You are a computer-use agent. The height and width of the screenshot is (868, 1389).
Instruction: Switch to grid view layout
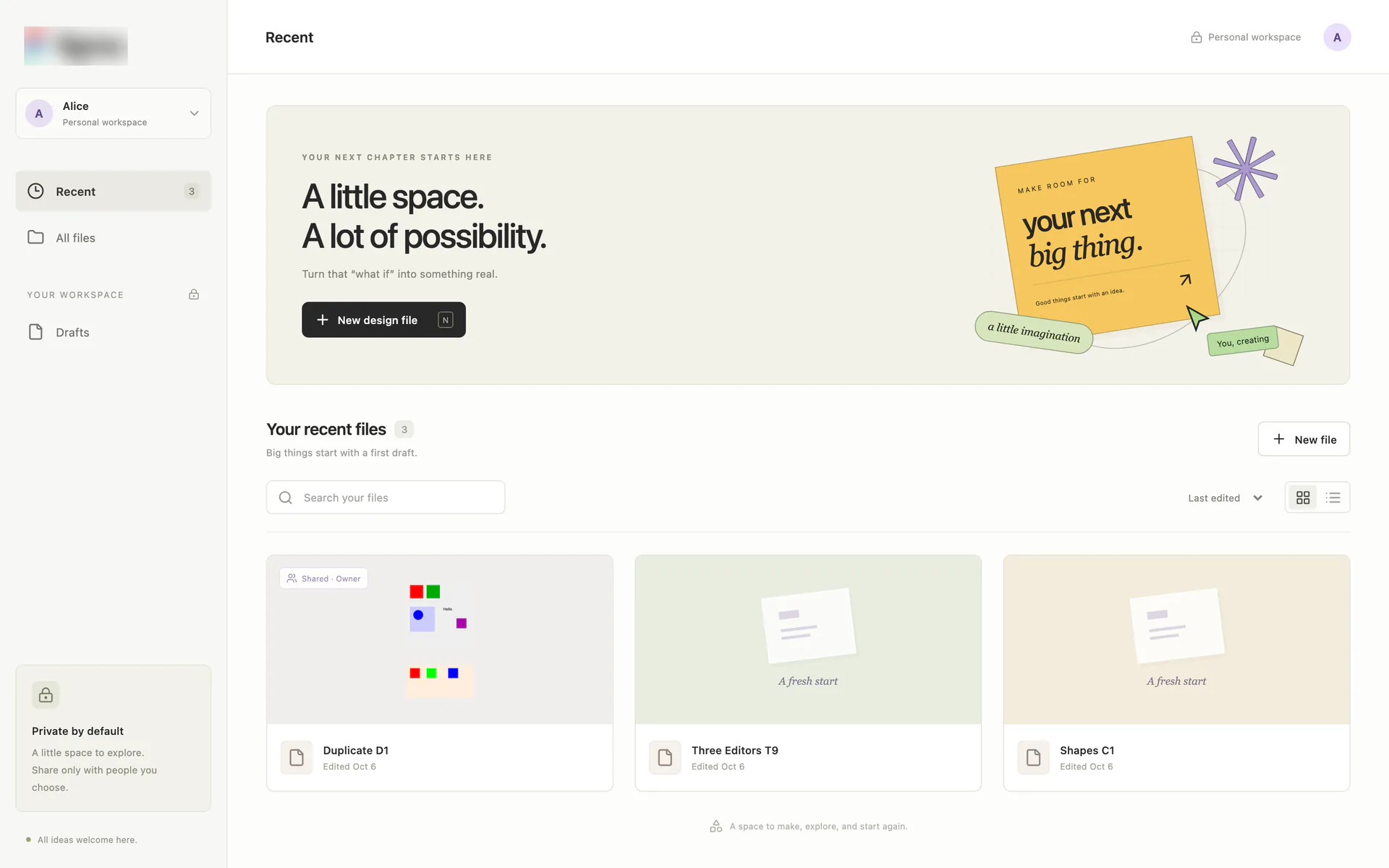click(x=1303, y=498)
